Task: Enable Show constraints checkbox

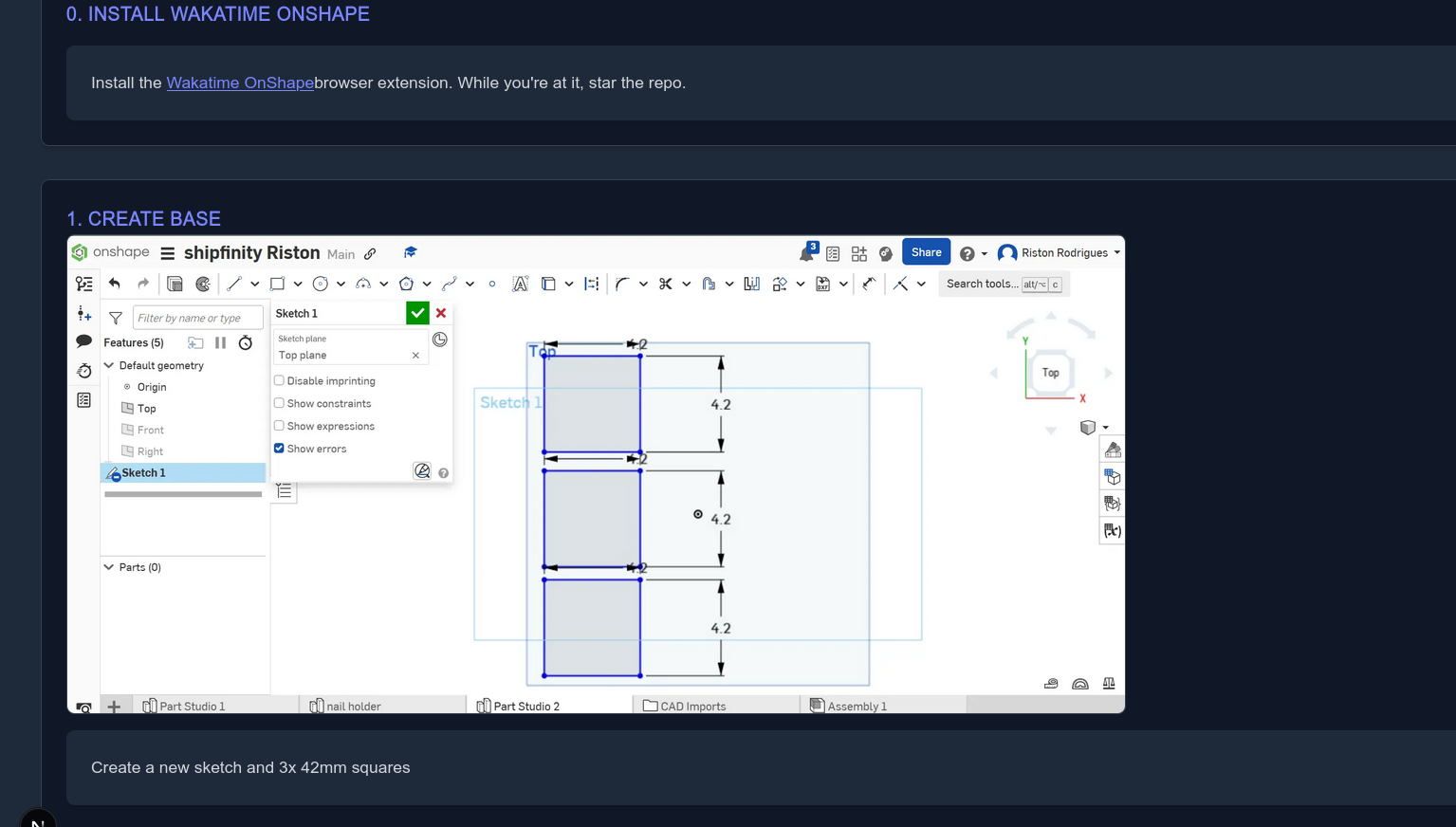Action: tap(279, 403)
